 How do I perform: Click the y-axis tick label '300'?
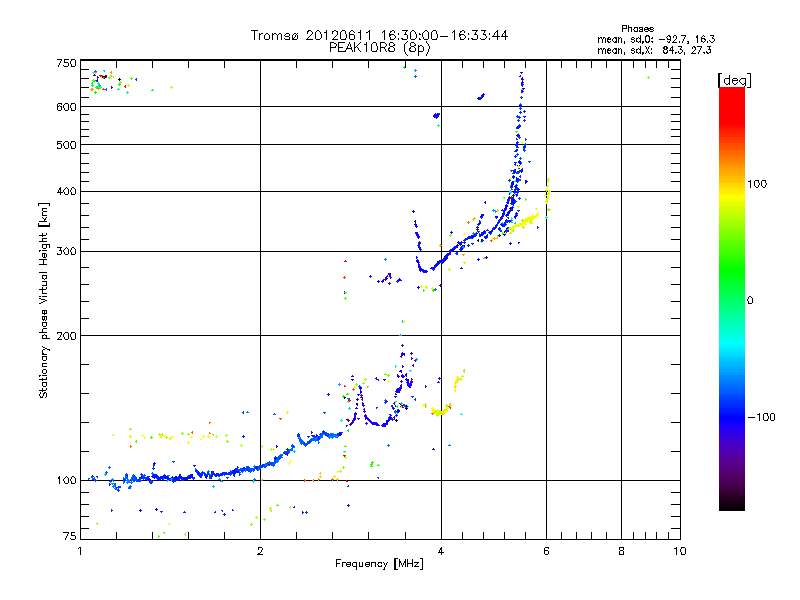pyautogui.click(x=66, y=251)
